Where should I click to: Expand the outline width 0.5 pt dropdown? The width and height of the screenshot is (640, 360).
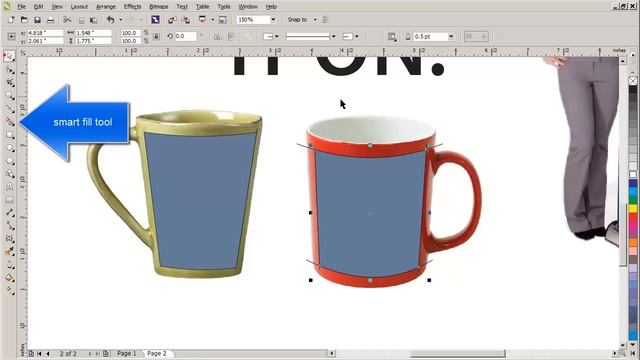[x=451, y=37]
